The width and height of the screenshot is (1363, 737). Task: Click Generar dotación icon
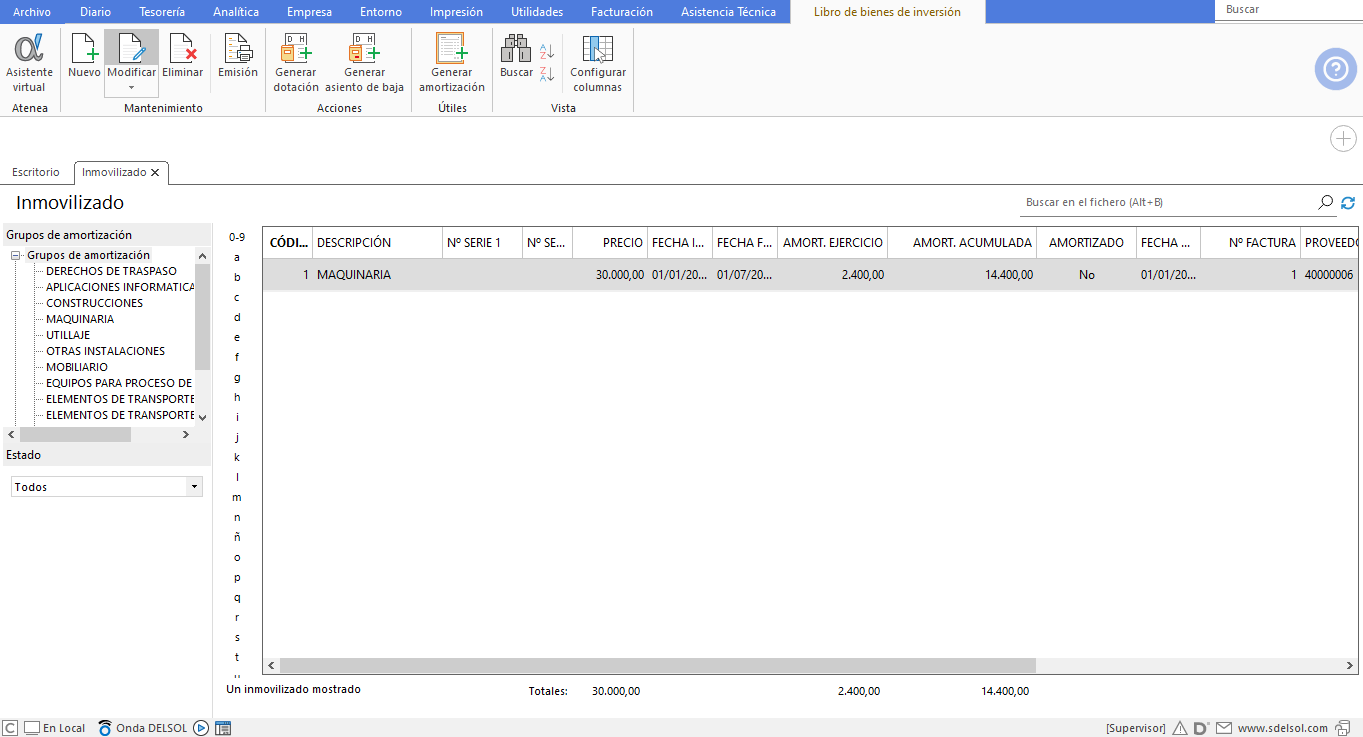[296, 48]
